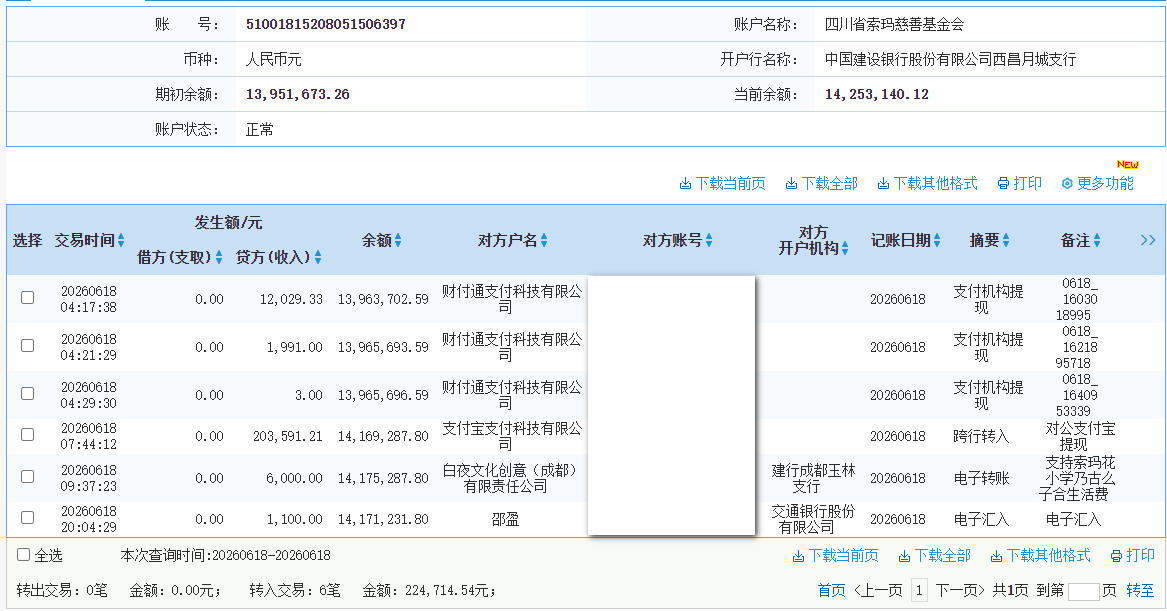
Task: Sort by 余额 column arrows
Action: [x=398, y=240]
